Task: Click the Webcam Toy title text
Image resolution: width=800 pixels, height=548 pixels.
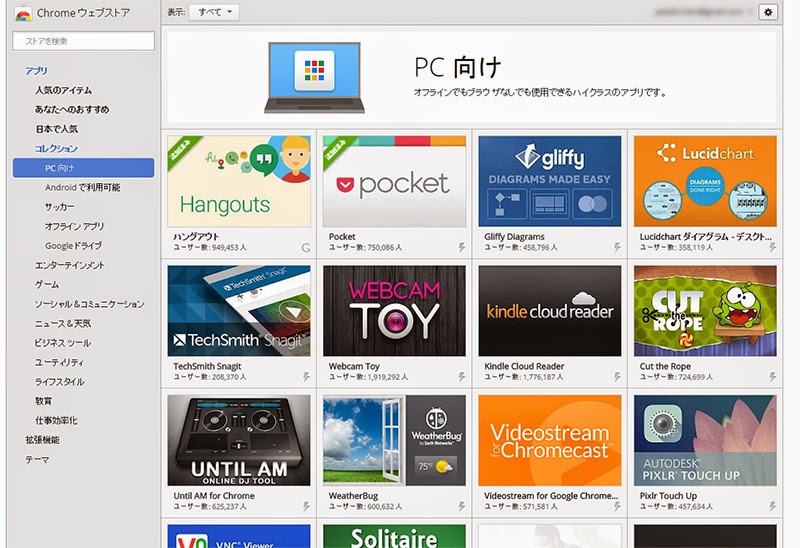Action: tap(354, 366)
